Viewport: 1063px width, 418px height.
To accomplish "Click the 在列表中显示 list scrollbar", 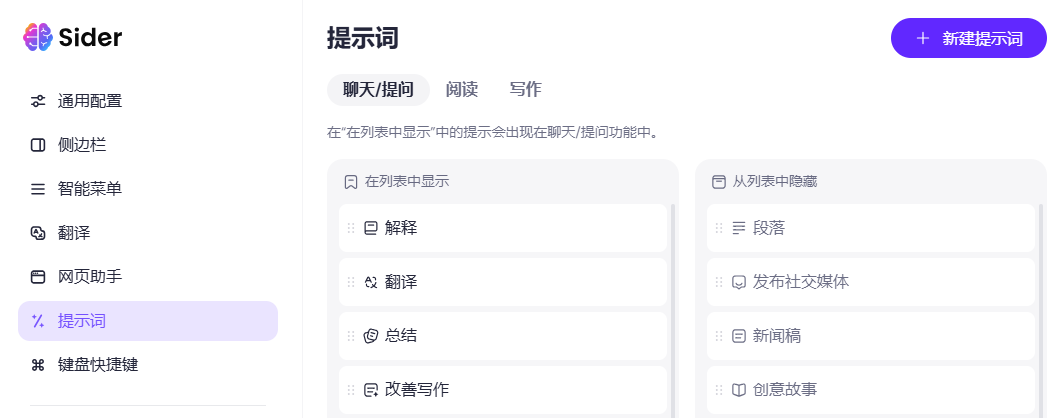I will click(x=673, y=300).
